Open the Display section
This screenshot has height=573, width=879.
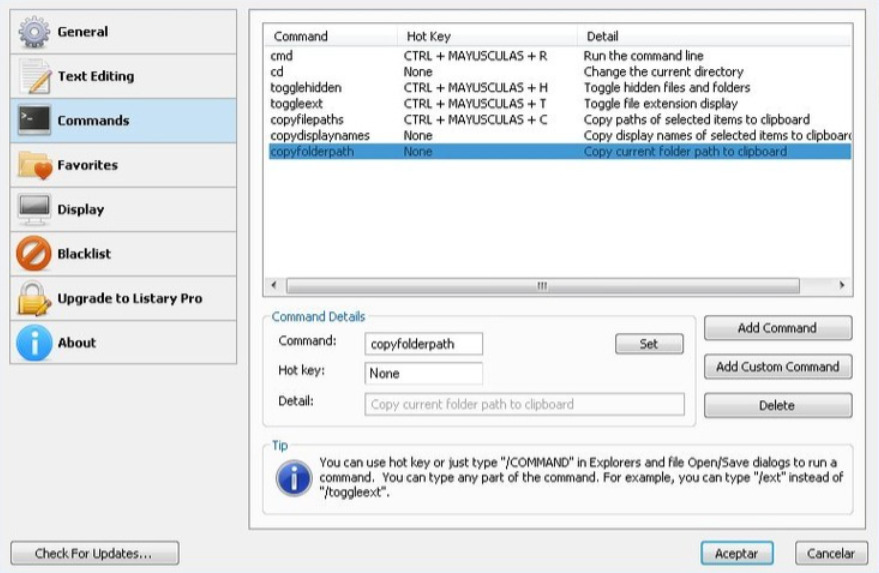tap(123, 209)
